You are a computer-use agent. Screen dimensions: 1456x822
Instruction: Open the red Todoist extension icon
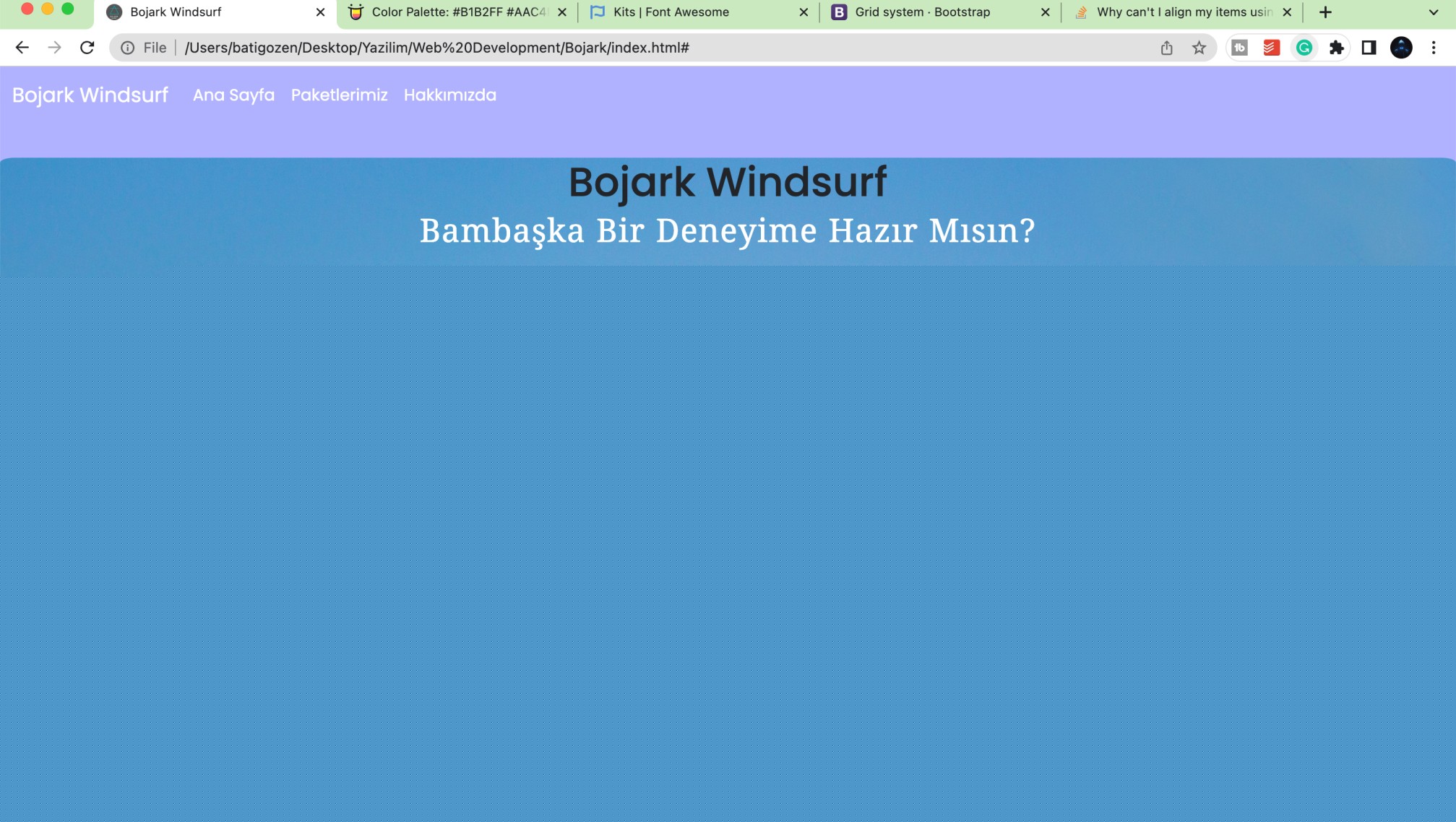pyautogui.click(x=1271, y=48)
